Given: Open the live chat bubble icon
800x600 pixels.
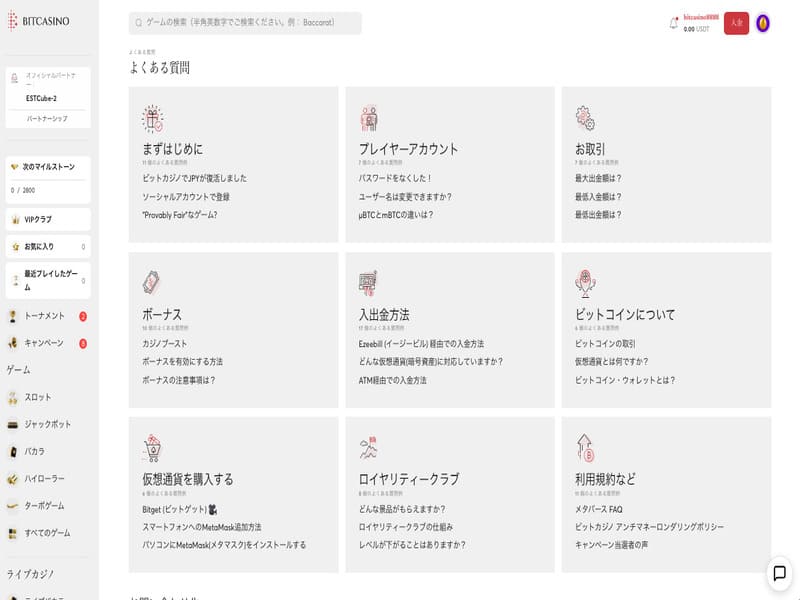Looking at the screenshot, I should click(779, 573).
